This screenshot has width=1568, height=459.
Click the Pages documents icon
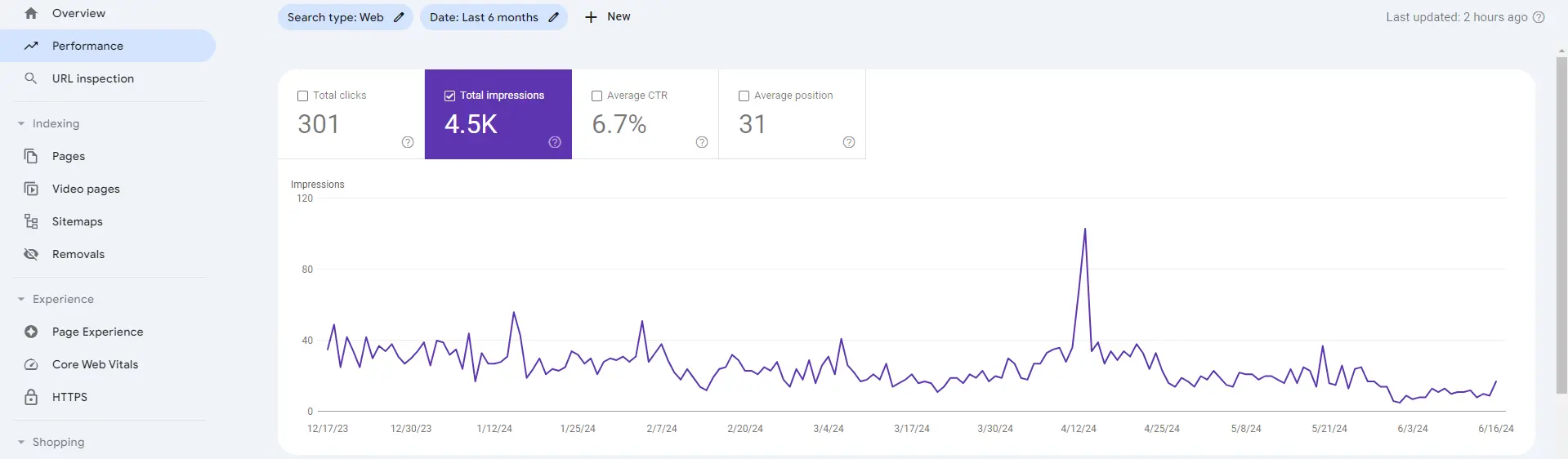pyautogui.click(x=31, y=156)
